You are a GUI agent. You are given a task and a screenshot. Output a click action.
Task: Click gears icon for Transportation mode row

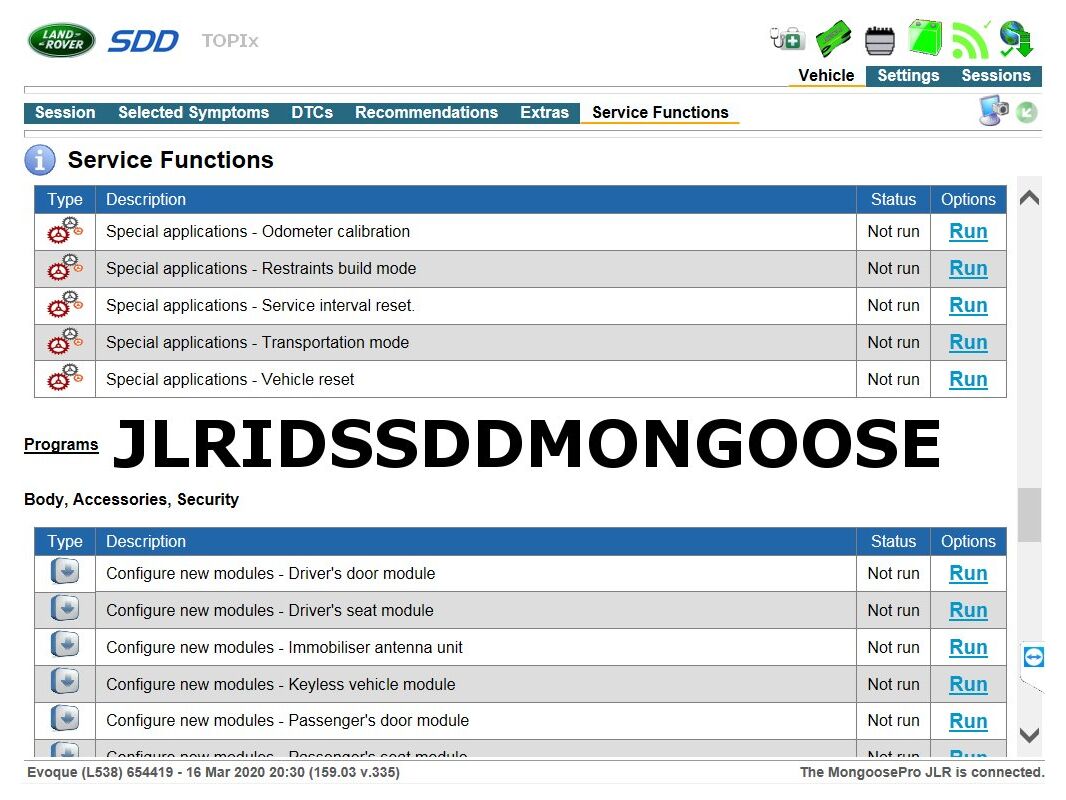(x=65, y=342)
